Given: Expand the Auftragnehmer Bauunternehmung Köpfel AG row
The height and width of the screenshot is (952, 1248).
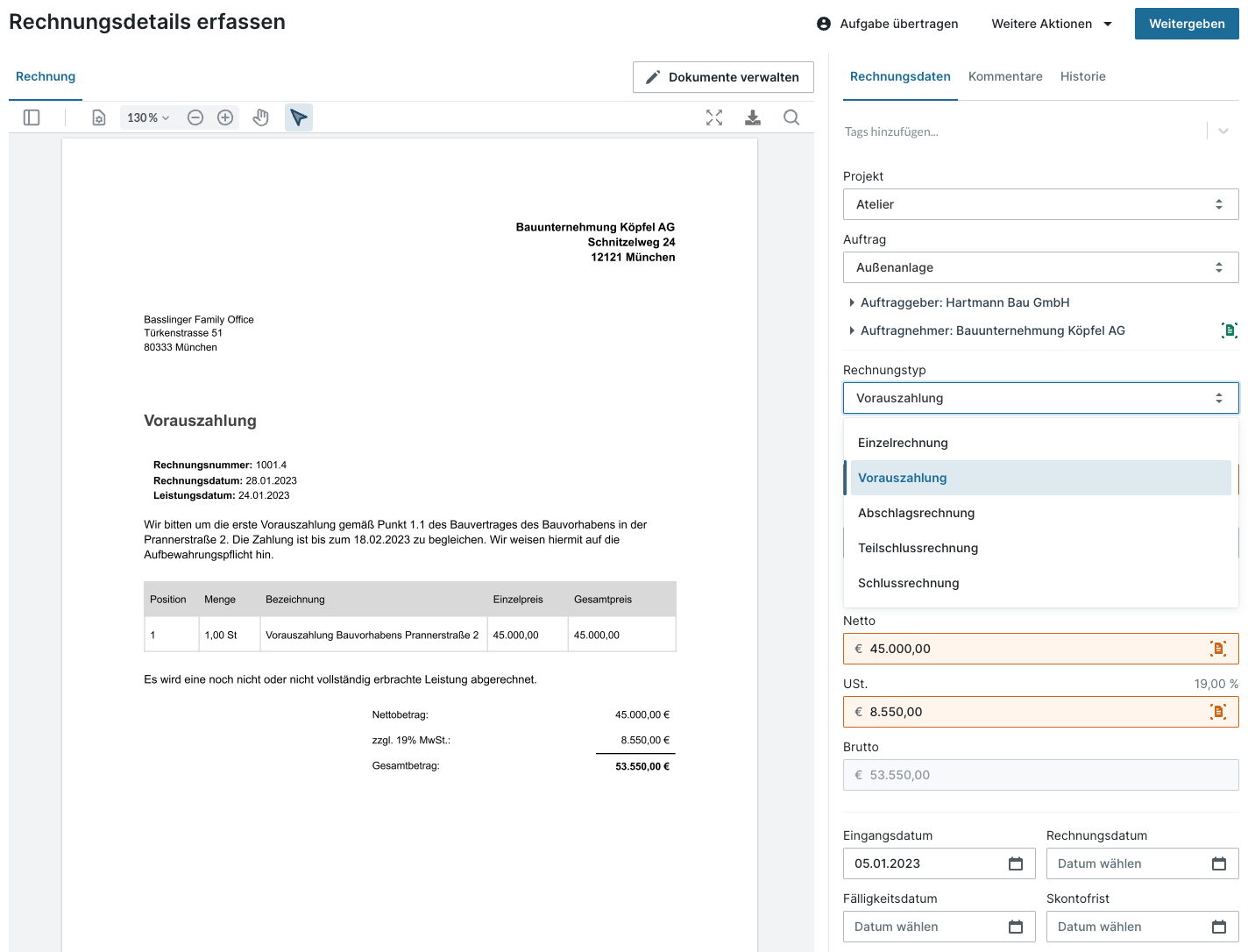Looking at the screenshot, I should tap(992, 330).
